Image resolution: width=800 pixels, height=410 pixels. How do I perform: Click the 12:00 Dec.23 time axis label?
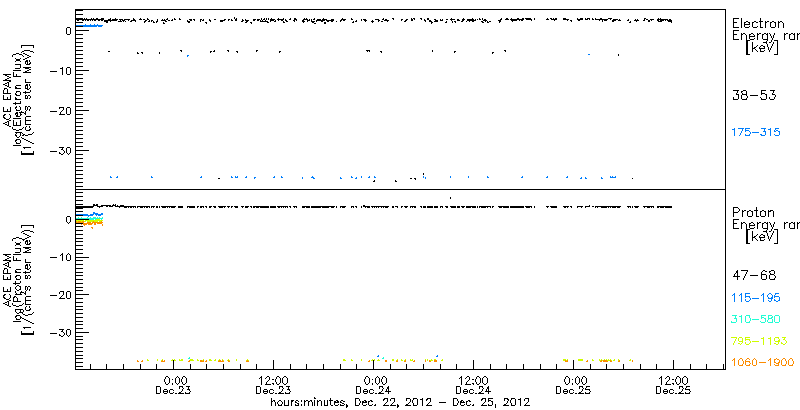pyautogui.click(x=273, y=385)
